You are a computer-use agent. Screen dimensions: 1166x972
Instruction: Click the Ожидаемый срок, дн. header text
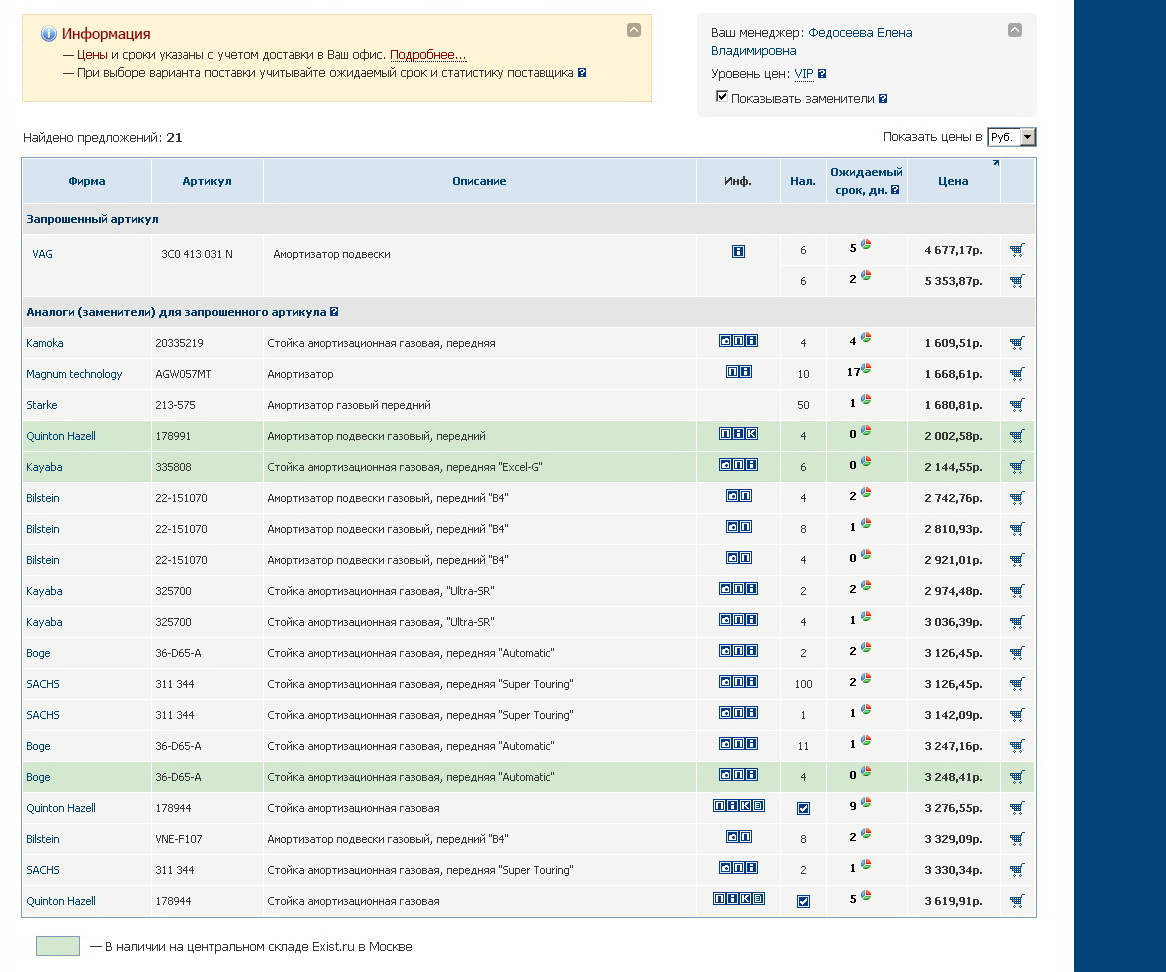tap(866, 181)
